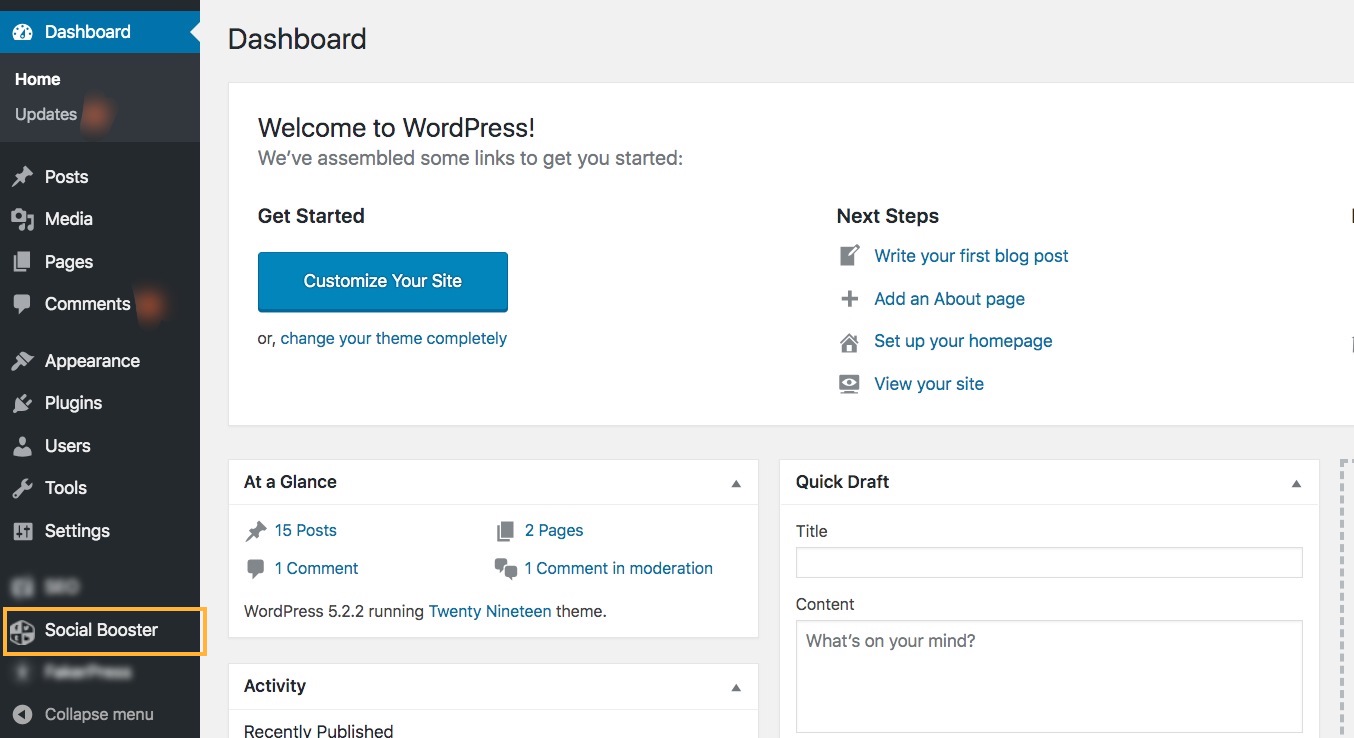Click the Recently Published heading
Screen dimensions: 1354x738
click(318, 730)
